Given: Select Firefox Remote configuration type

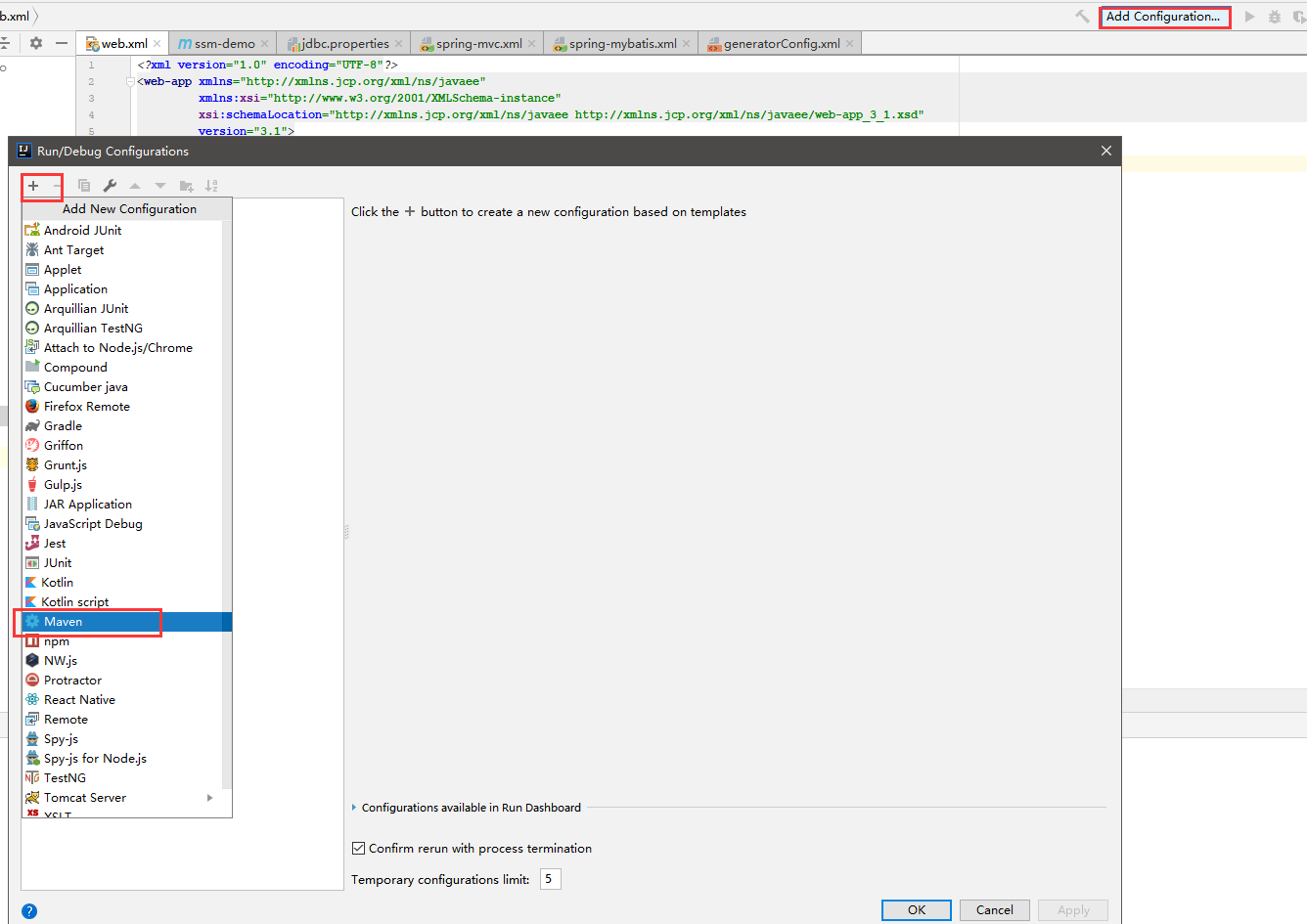Looking at the screenshot, I should tap(122, 407).
